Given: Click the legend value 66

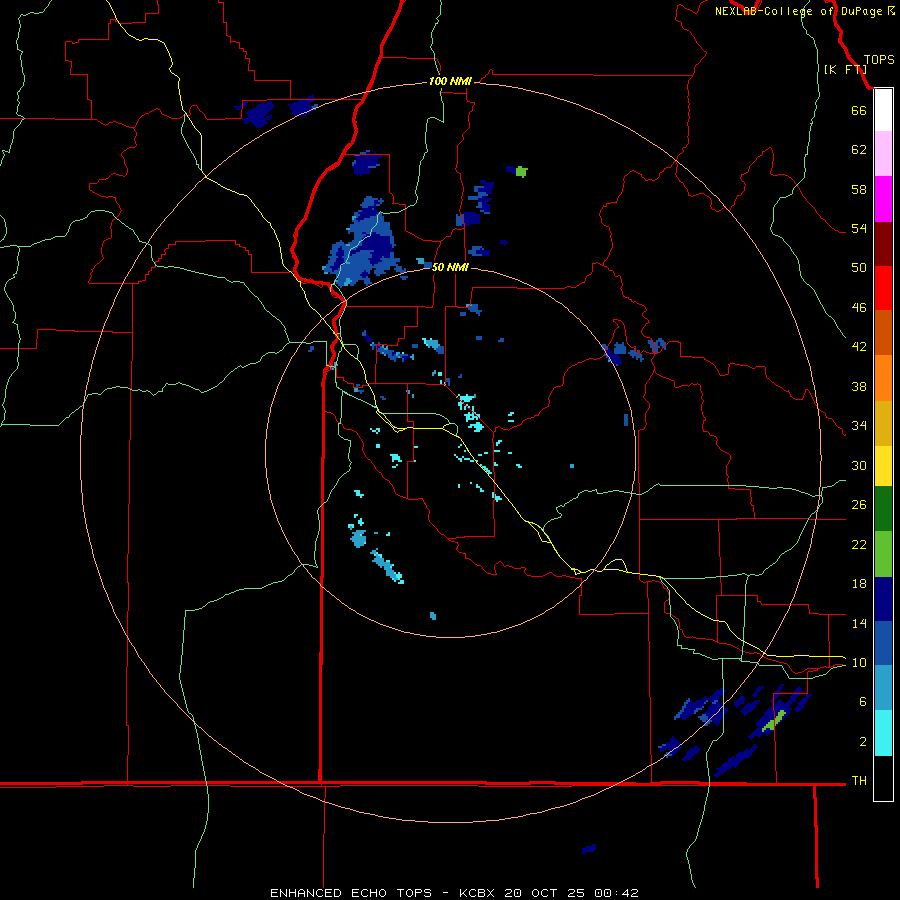Looking at the screenshot, I should coord(859,110).
